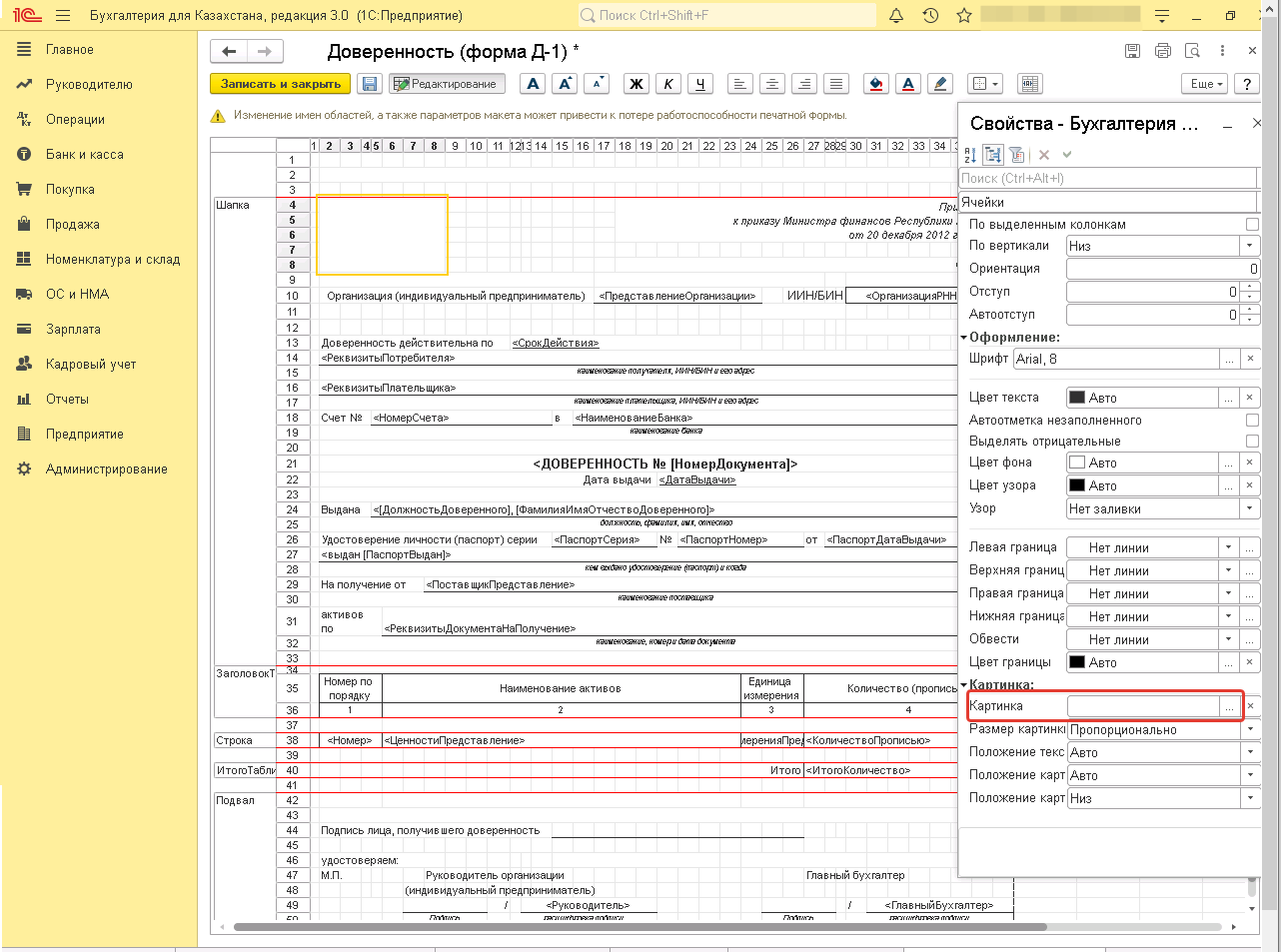The width and height of the screenshot is (1281, 952).
Task: Click 'Записать и закрыть' button
Action: tap(281, 84)
